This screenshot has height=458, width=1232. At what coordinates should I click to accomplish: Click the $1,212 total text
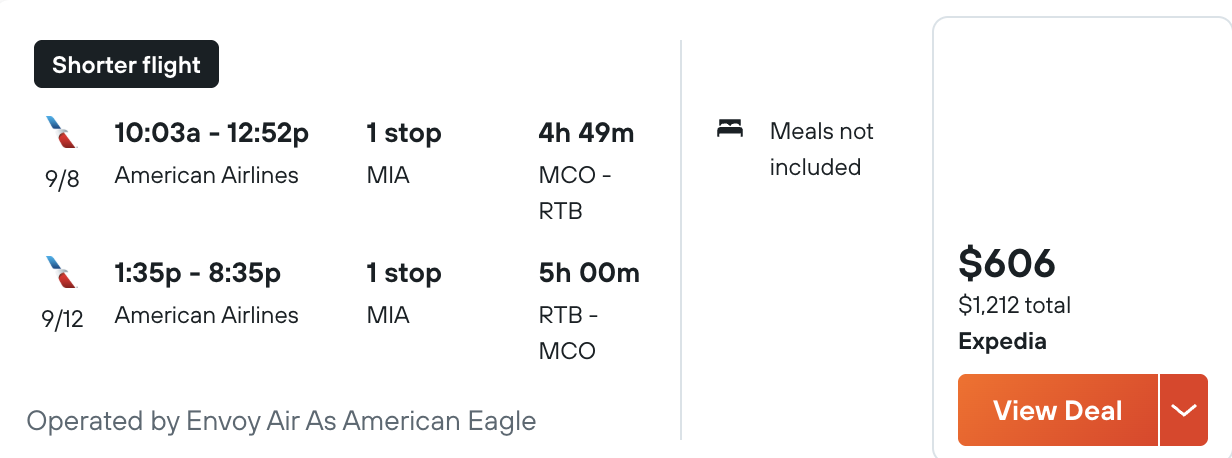(1015, 305)
